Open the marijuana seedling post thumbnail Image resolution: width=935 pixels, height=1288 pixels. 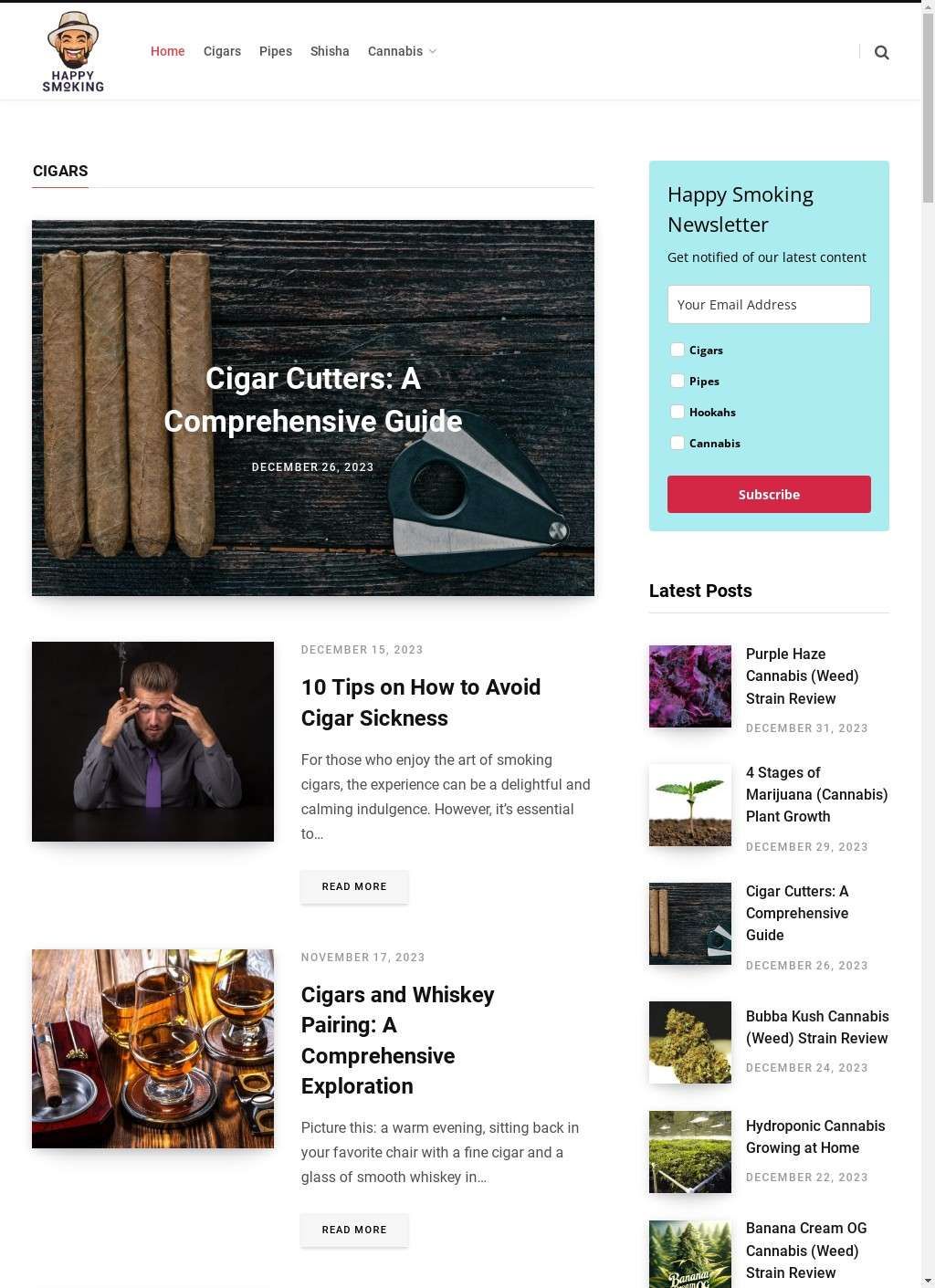tap(690, 805)
